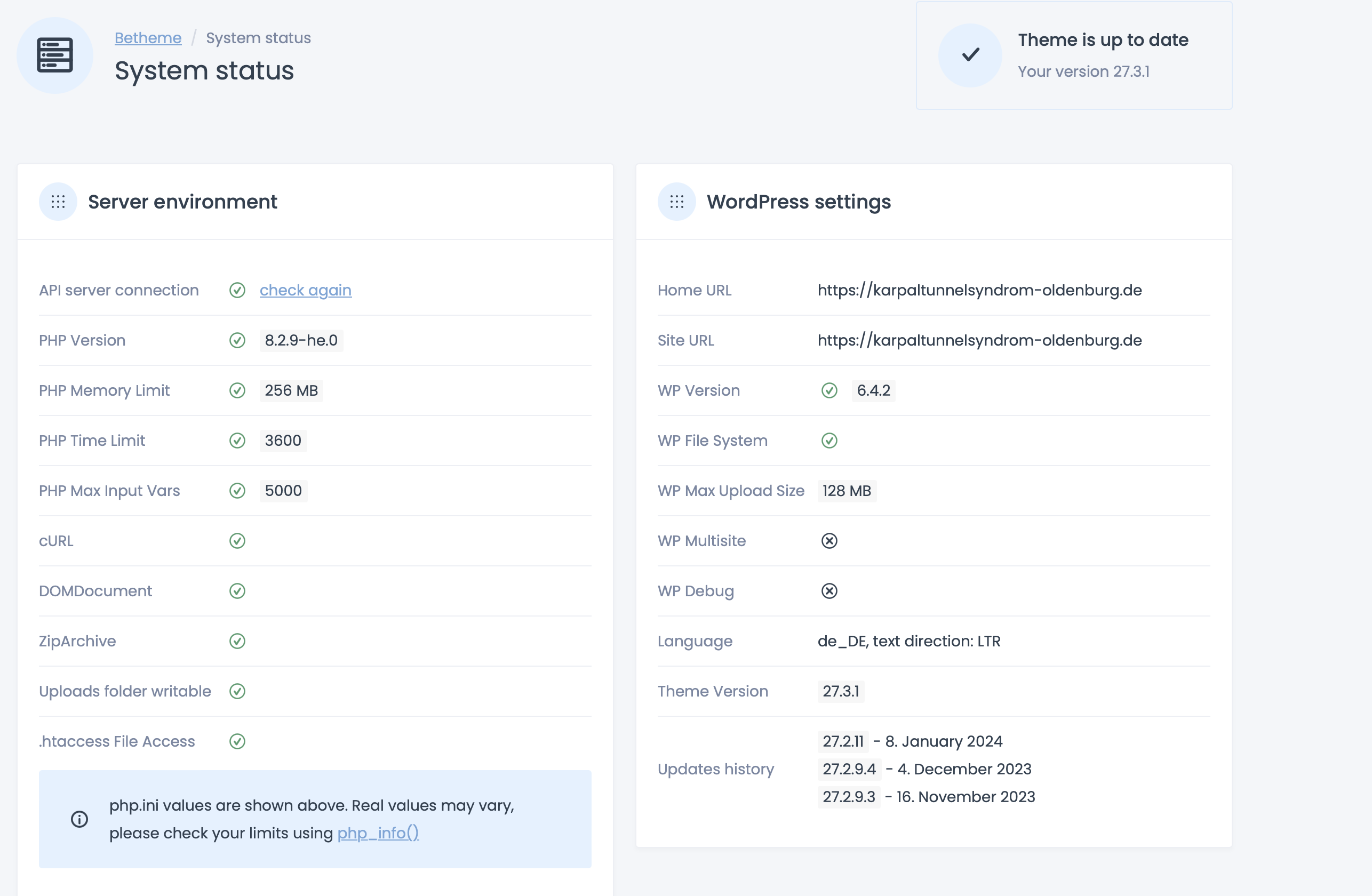Select the 5000 max input vars value
Viewport: 1372px width, 896px height.
click(x=284, y=491)
